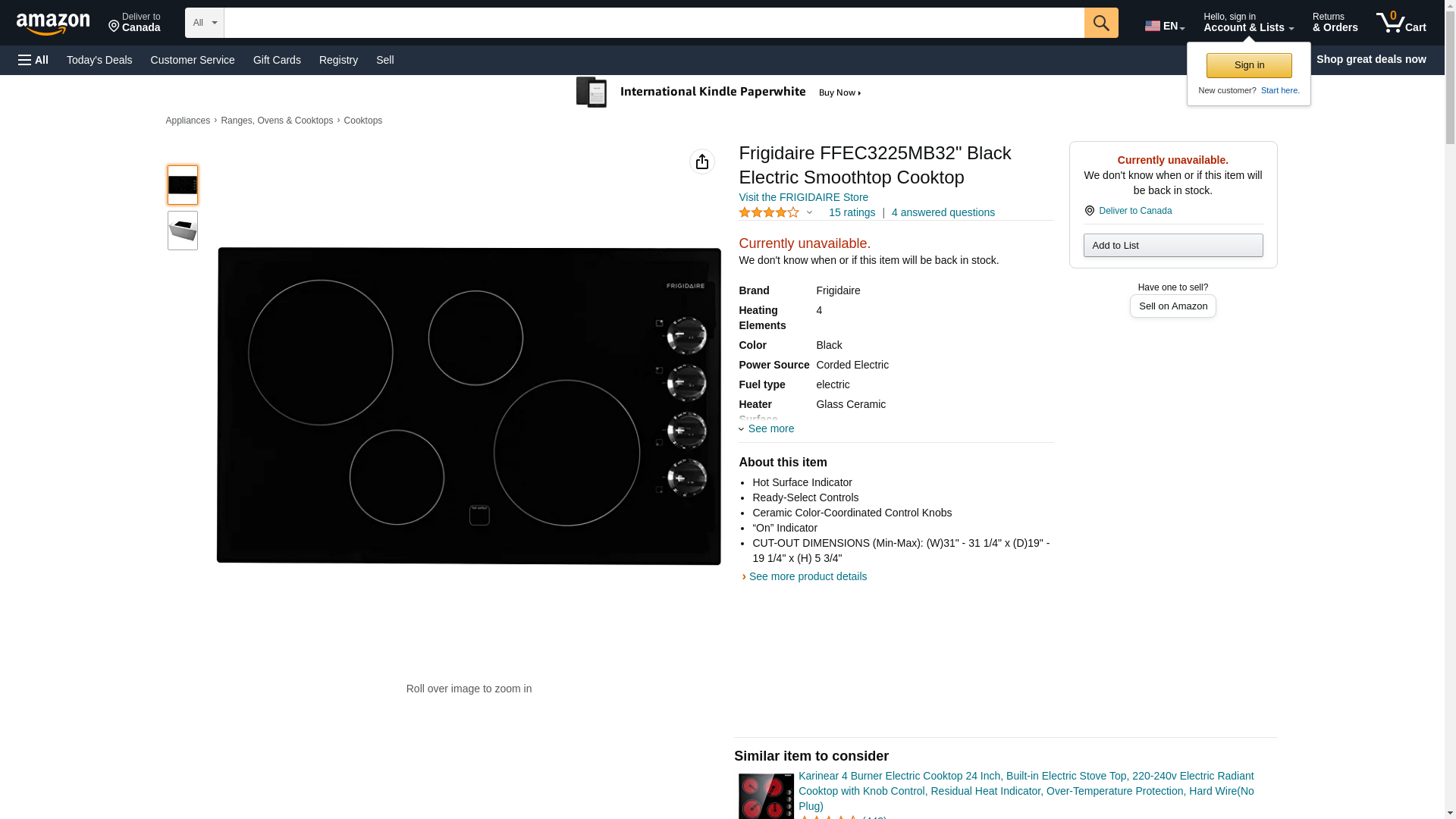
Task: Select the second product thumbnail
Action: tap(182, 231)
